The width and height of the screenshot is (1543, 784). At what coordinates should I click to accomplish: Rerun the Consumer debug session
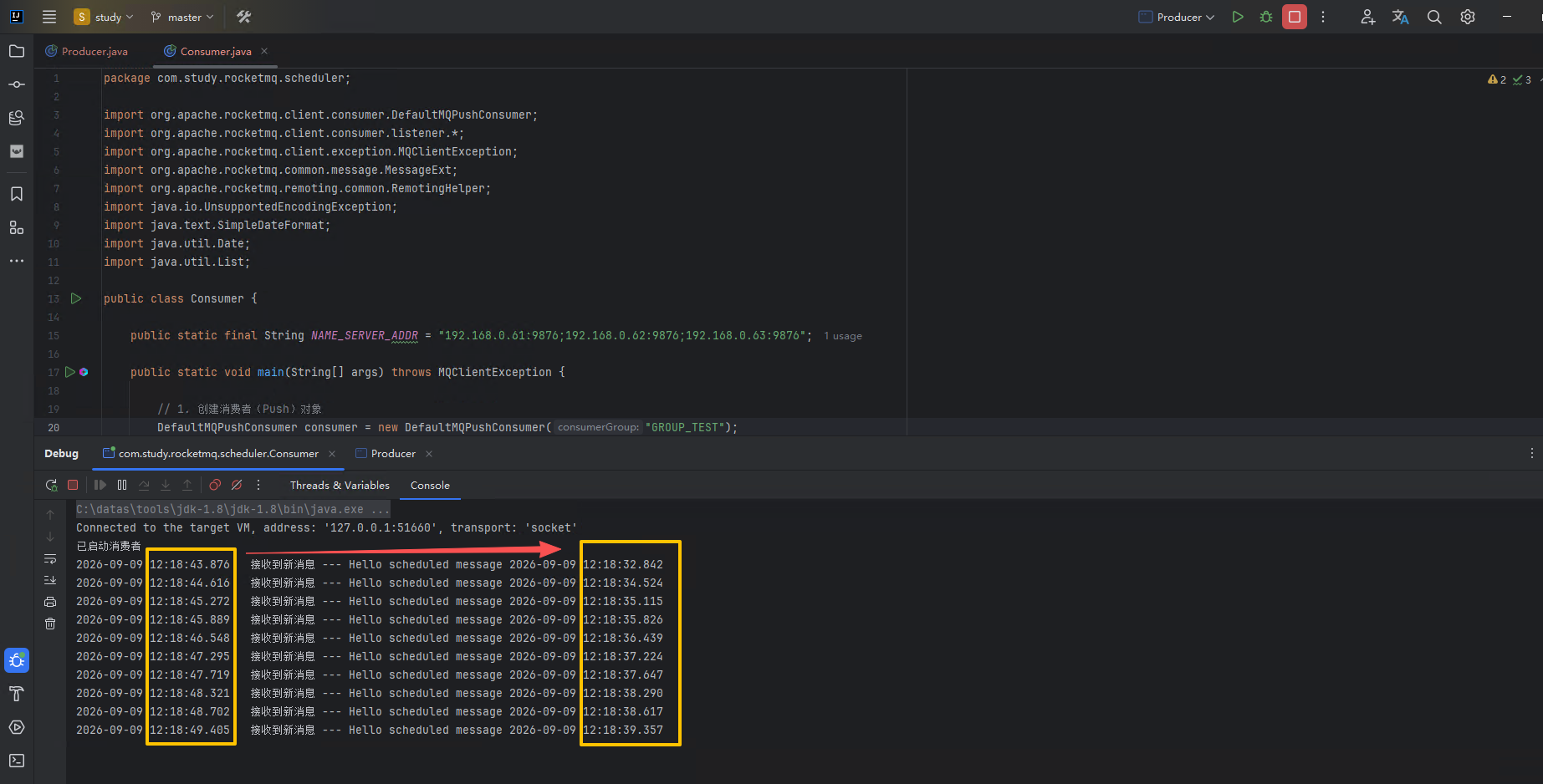point(51,485)
